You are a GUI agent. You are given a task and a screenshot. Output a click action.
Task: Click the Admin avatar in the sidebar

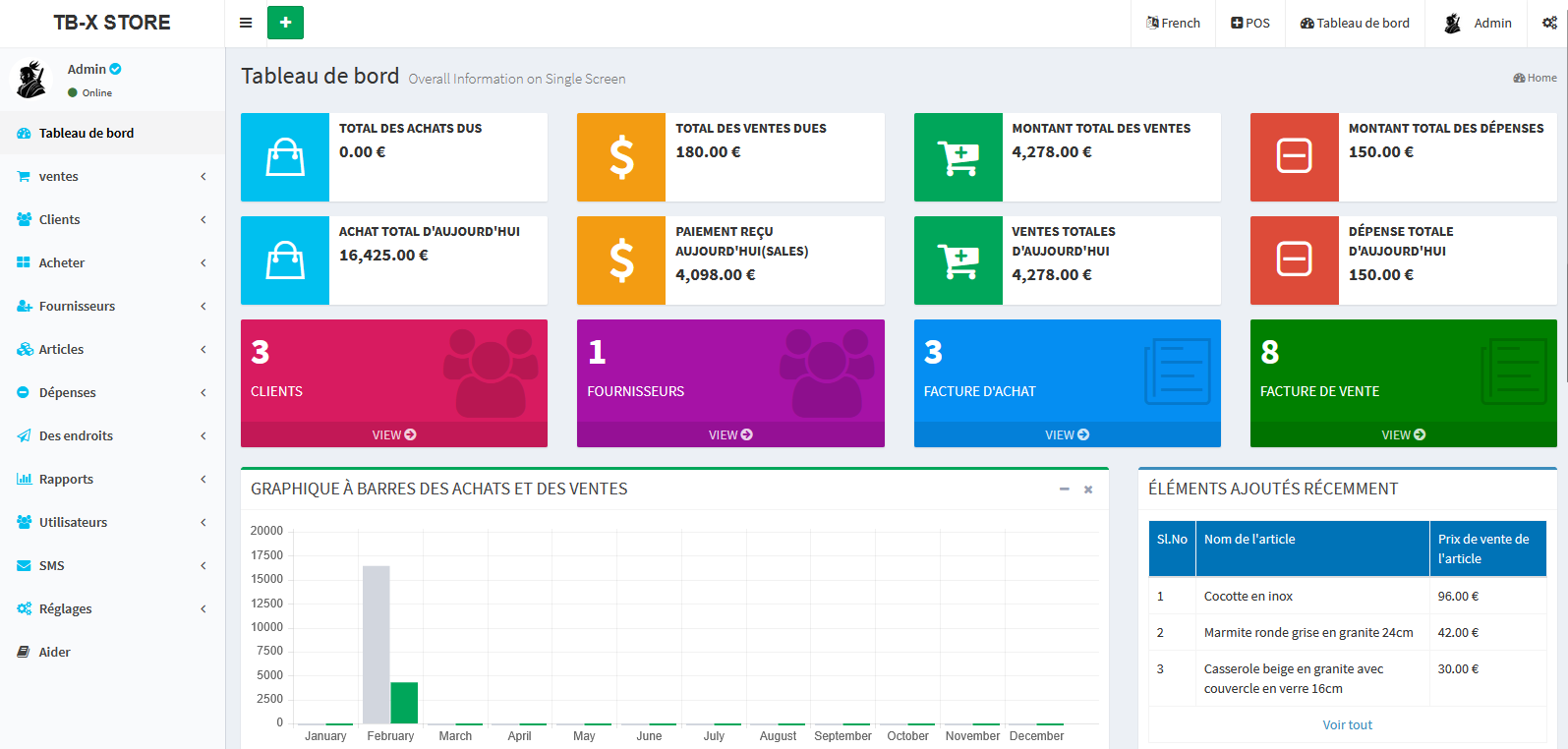(32, 80)
